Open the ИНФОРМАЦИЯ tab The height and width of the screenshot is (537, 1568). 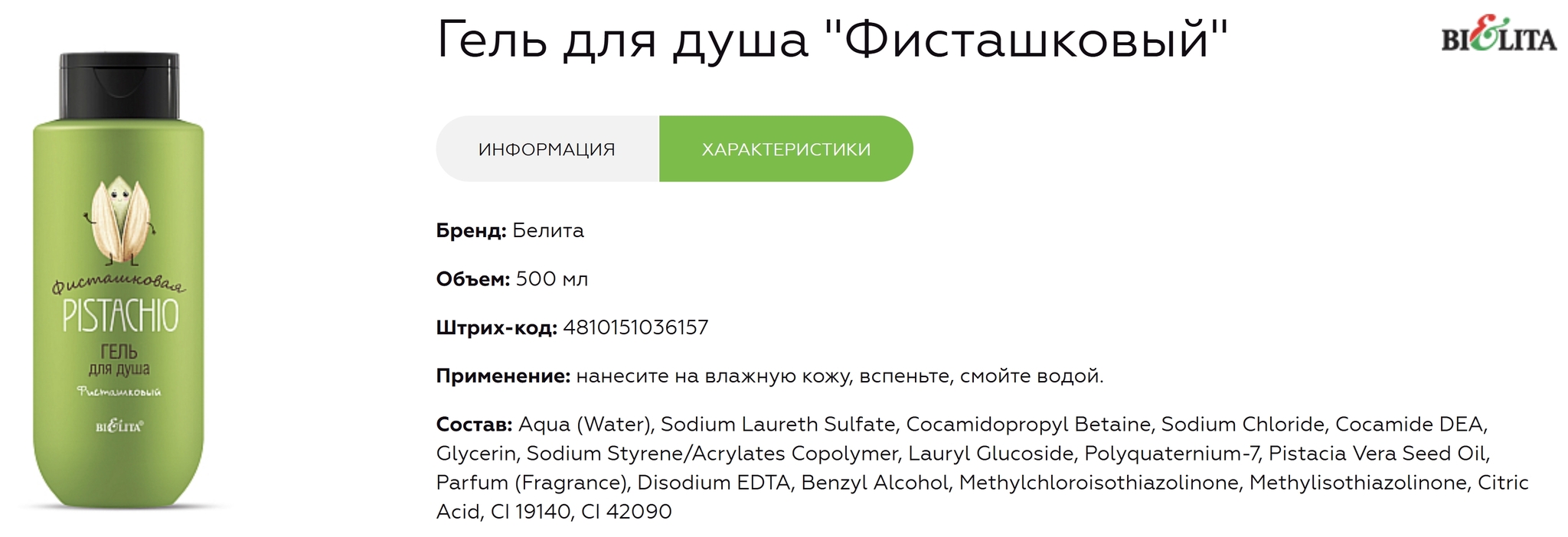(547, 149)
